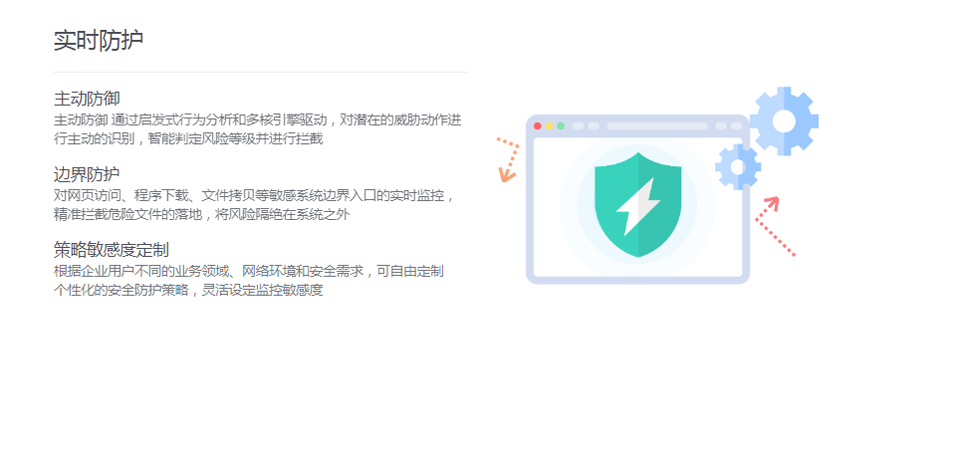Click the light blue circle behind shield
The height and width of the screenshot is (461, 960).
637,205
